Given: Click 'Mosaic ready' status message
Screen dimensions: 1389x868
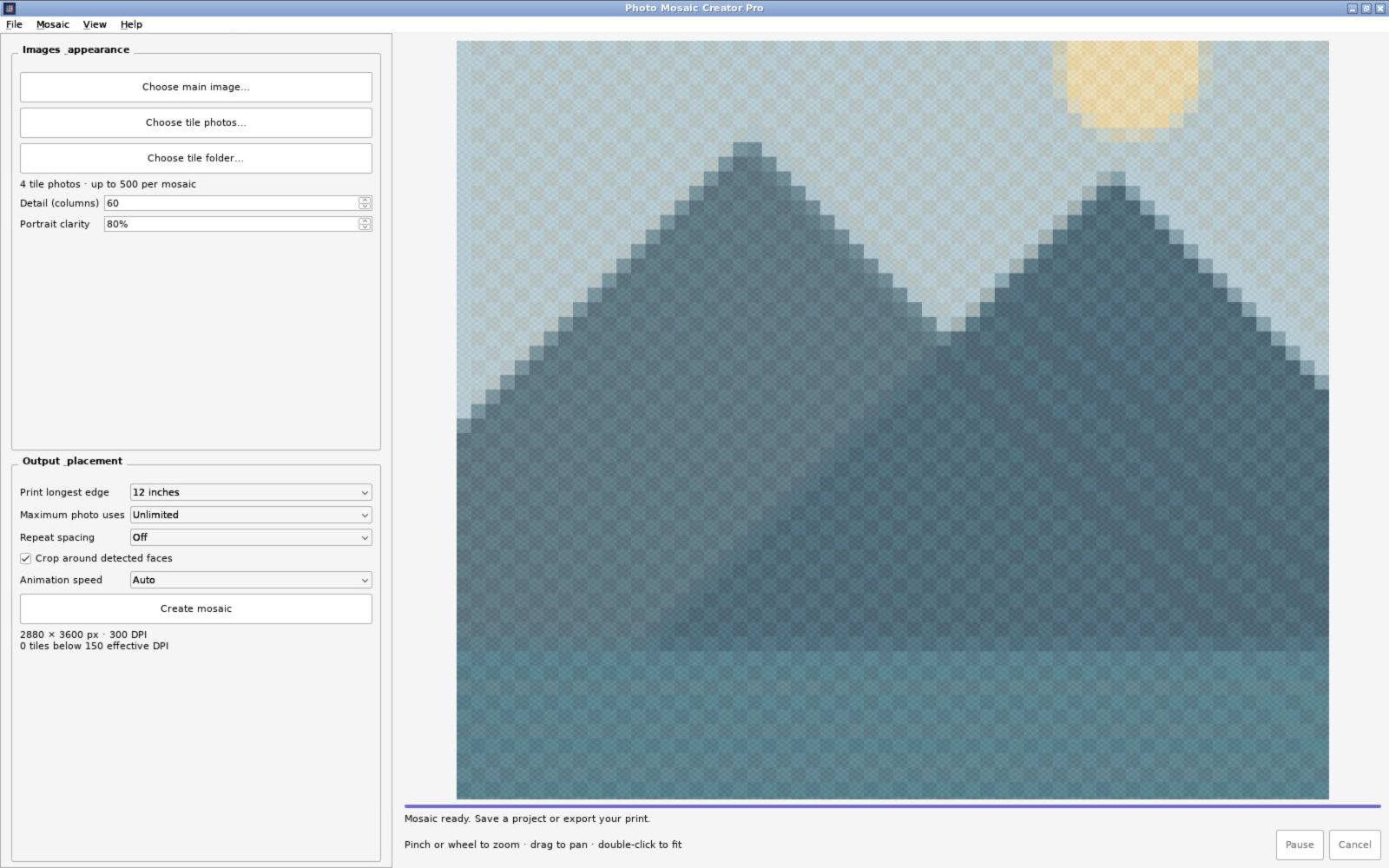Looking at the screenshot, I should coord(527,819).
